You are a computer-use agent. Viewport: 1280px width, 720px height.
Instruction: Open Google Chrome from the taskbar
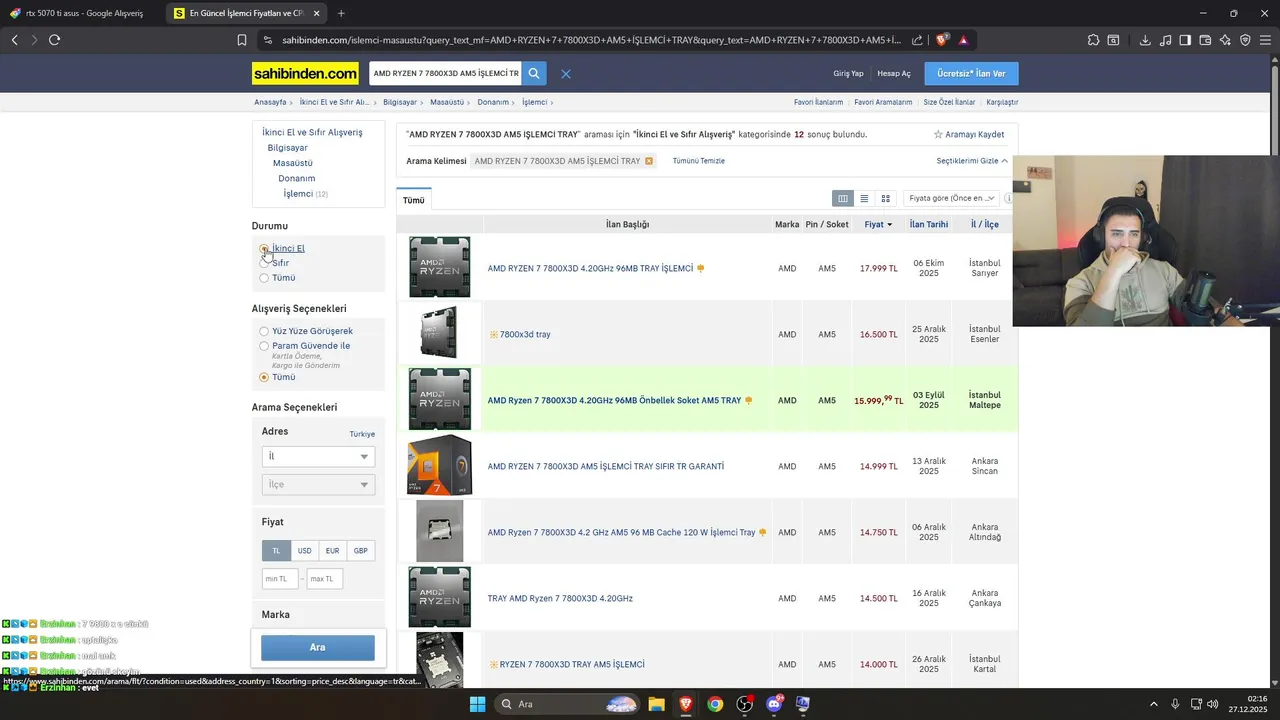tap(715, 704)
